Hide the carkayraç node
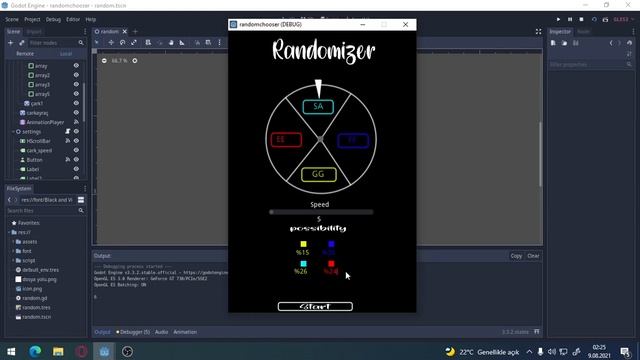Screen dimensions: 640x360 (76, 113)
